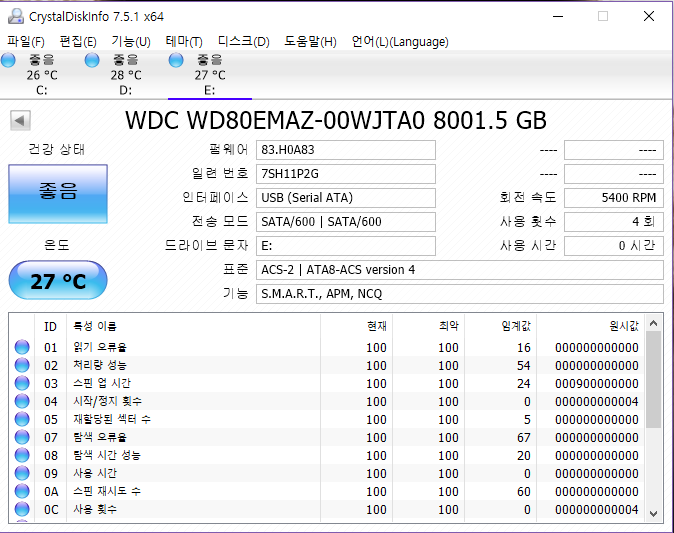
Task: Click the disk title WDC WD80EMAZ-00WJTA0 8001.5 GB
Action: click(x=336, y=120)
